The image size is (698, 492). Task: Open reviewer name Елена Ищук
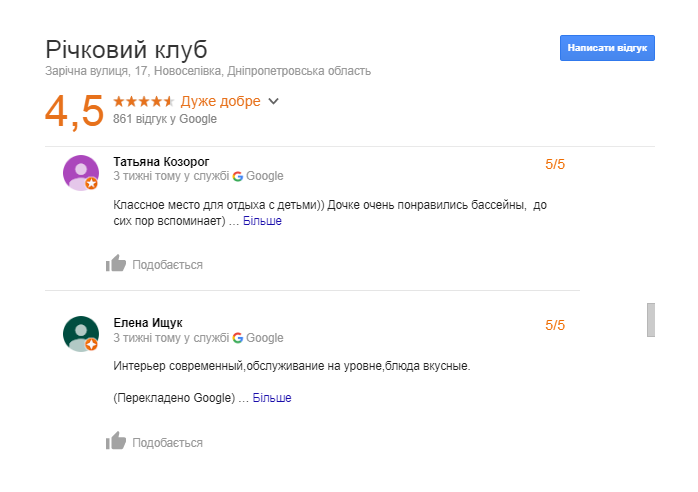point(148,323)
